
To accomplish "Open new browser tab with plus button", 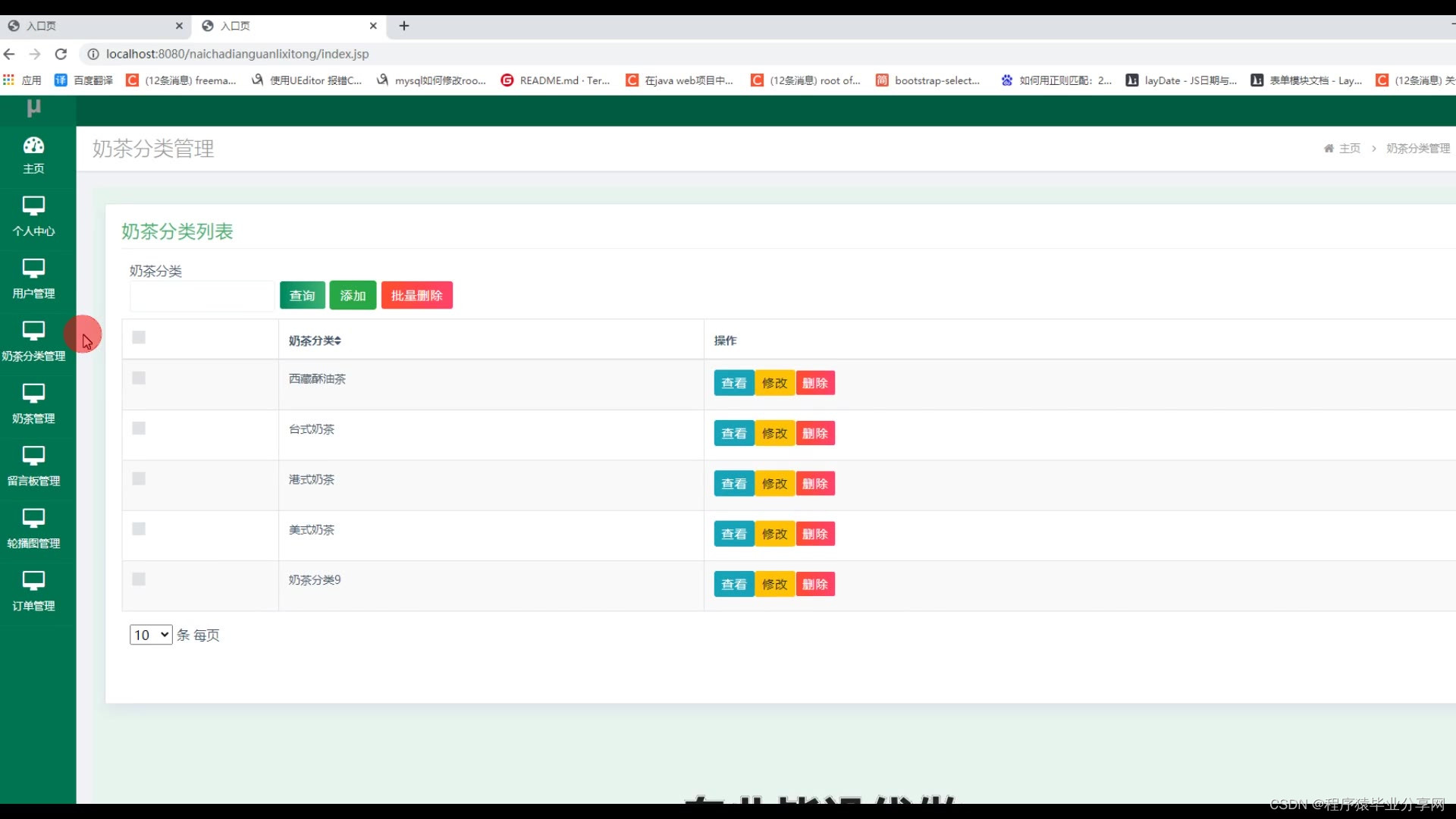I will (x=404, y=26).
